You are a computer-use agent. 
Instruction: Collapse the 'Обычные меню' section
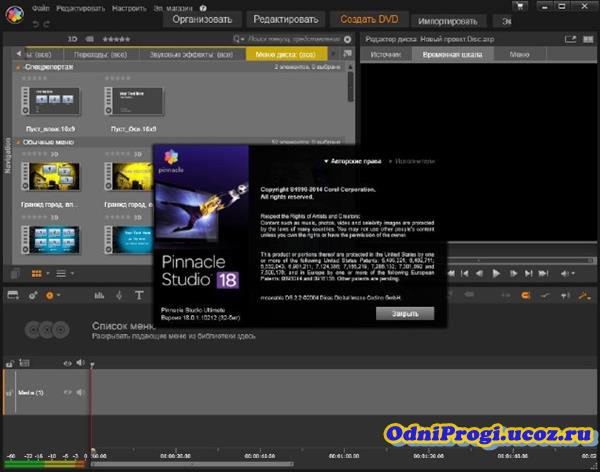pos(19,142)
